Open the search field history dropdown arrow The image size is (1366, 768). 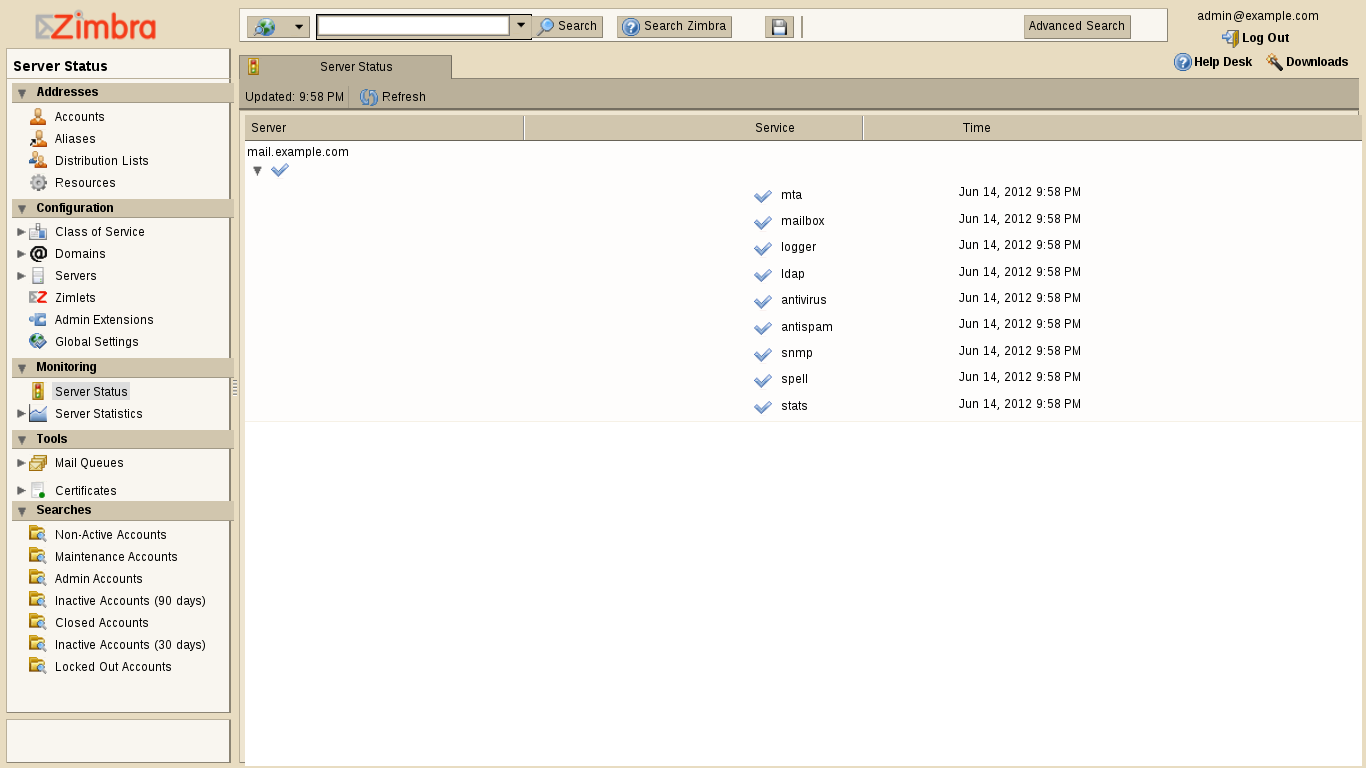(x=521, y=25)
